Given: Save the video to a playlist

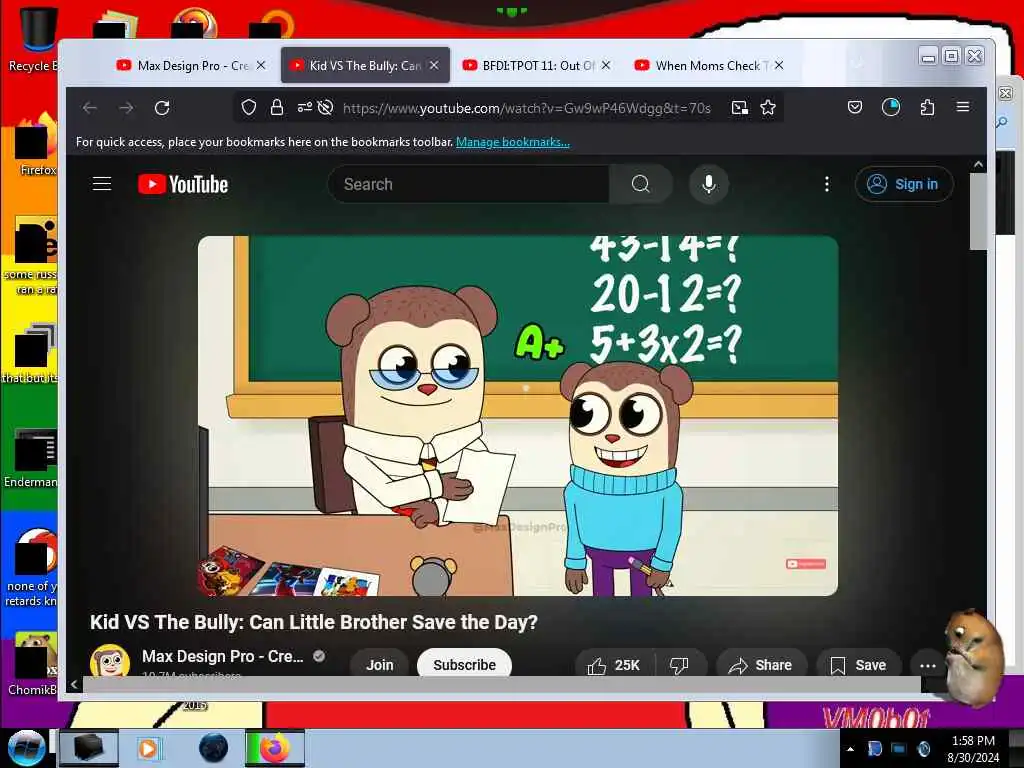Looking at the screenshot, I should click(x=858, y=665).
